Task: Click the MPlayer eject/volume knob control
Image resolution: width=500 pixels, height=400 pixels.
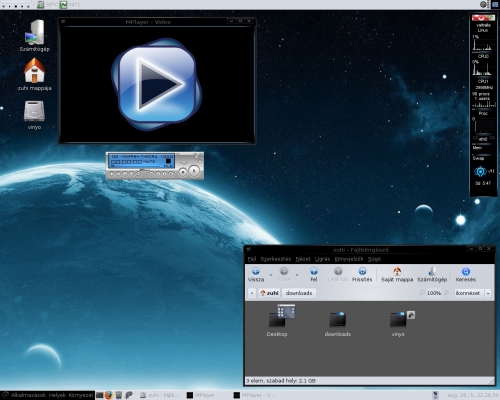Action: click(x=184, y=162)
